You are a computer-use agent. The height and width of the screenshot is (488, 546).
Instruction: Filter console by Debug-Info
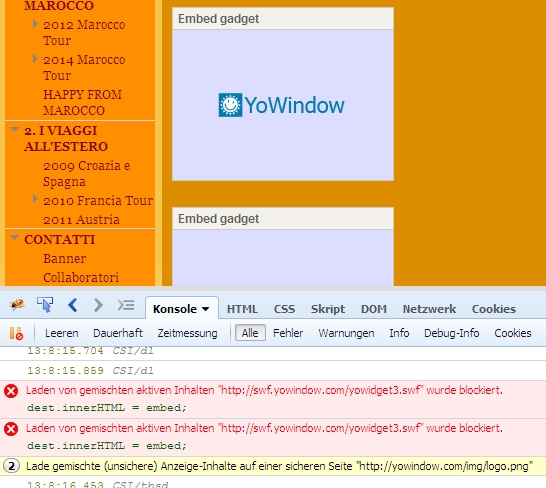(x=451, y=333)
